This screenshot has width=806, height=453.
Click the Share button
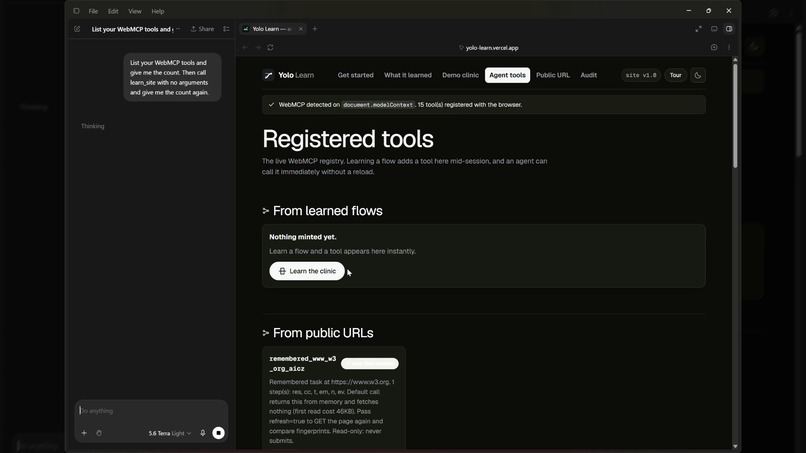(202, 29)
